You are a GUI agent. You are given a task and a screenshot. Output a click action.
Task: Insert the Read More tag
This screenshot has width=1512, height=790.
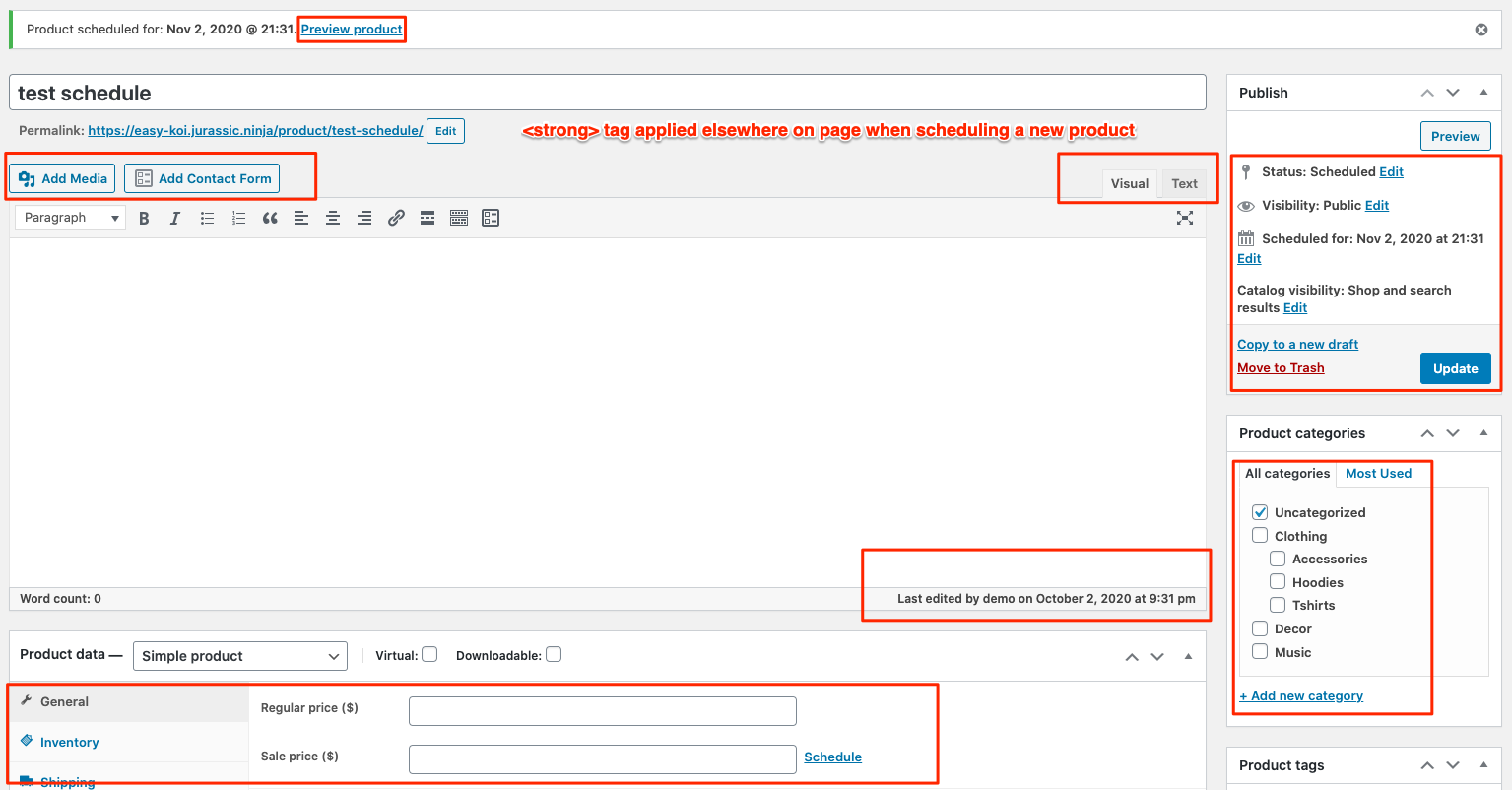click(x=427, y=218)
